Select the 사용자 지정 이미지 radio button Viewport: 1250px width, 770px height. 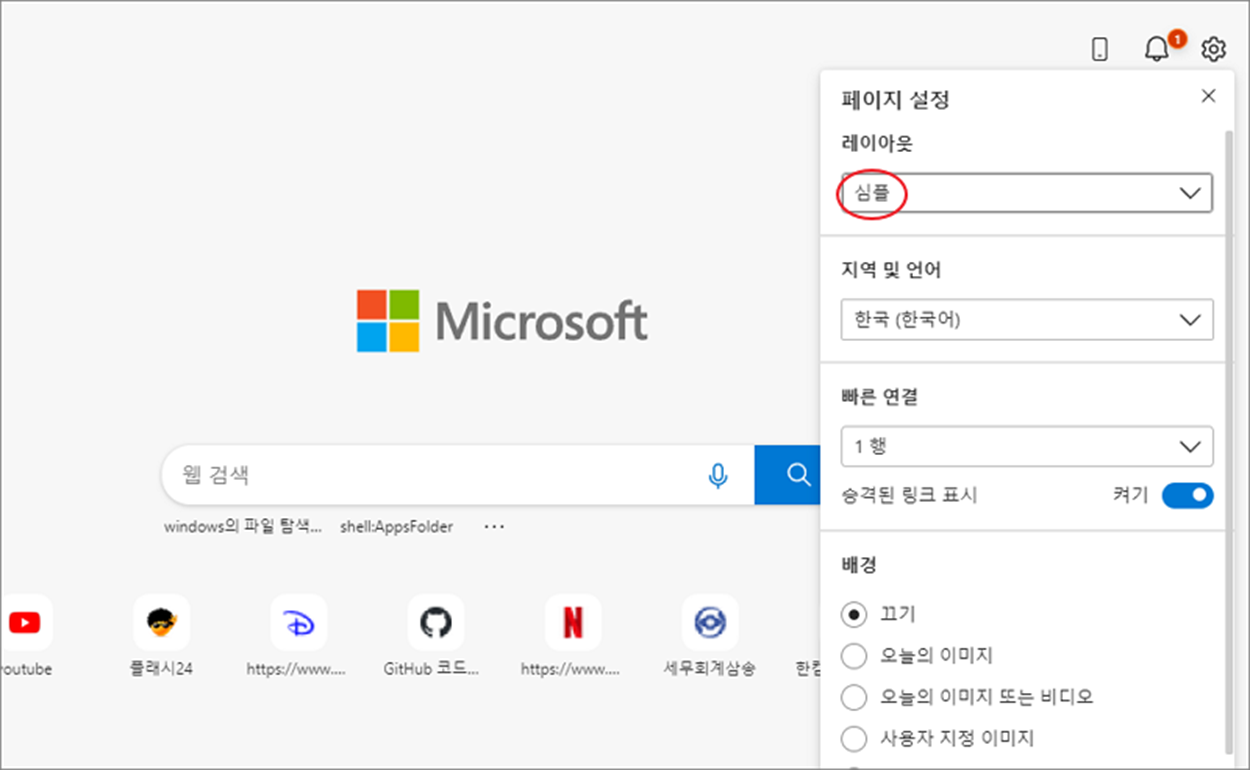pos(854,739)
